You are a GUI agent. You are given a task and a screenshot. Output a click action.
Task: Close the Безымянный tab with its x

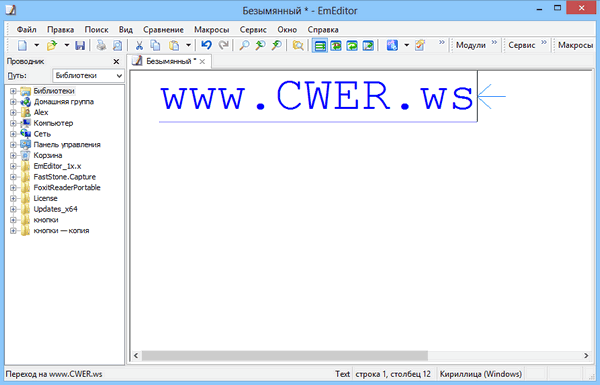click(202, 62)
